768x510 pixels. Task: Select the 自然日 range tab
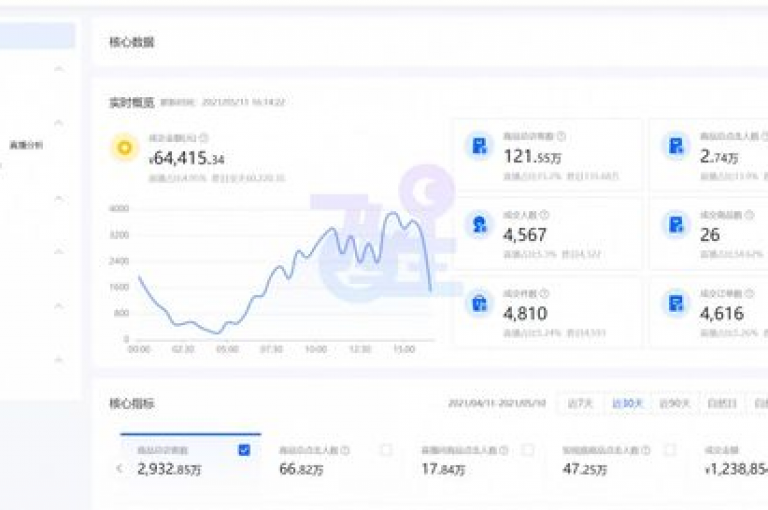click(x=722, y=403)
